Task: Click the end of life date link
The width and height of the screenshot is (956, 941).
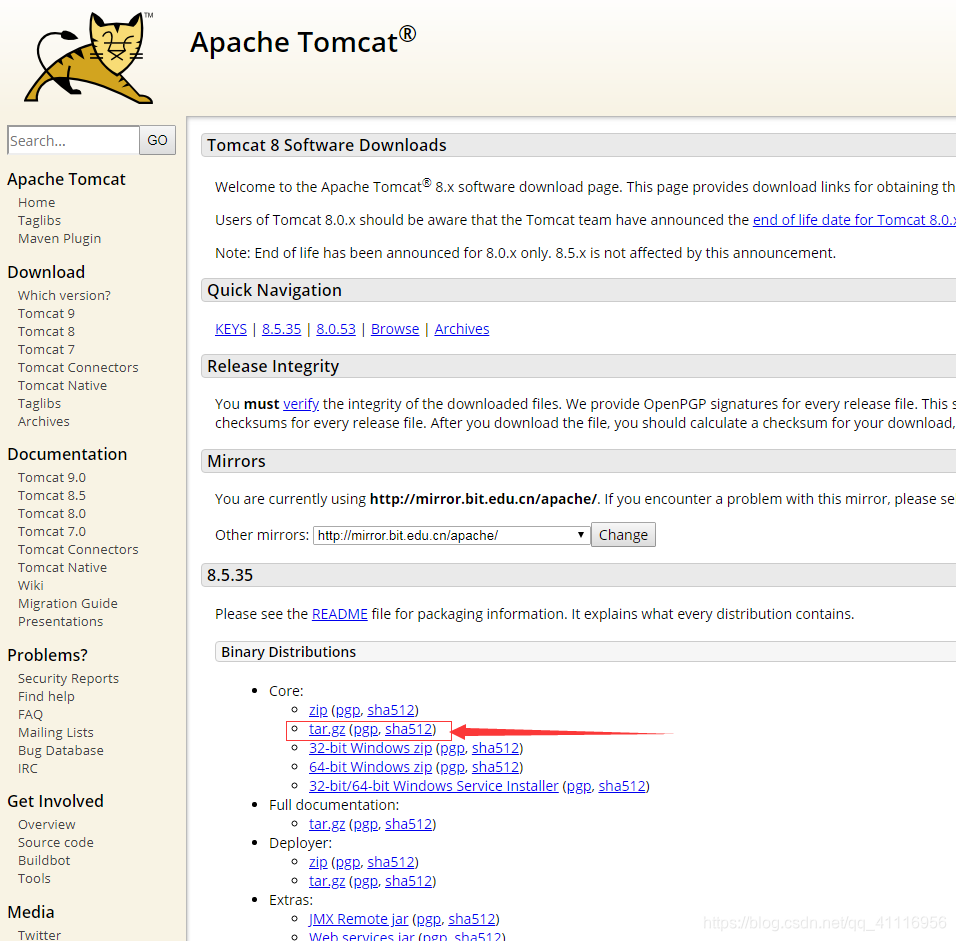Action: (854, 220)
